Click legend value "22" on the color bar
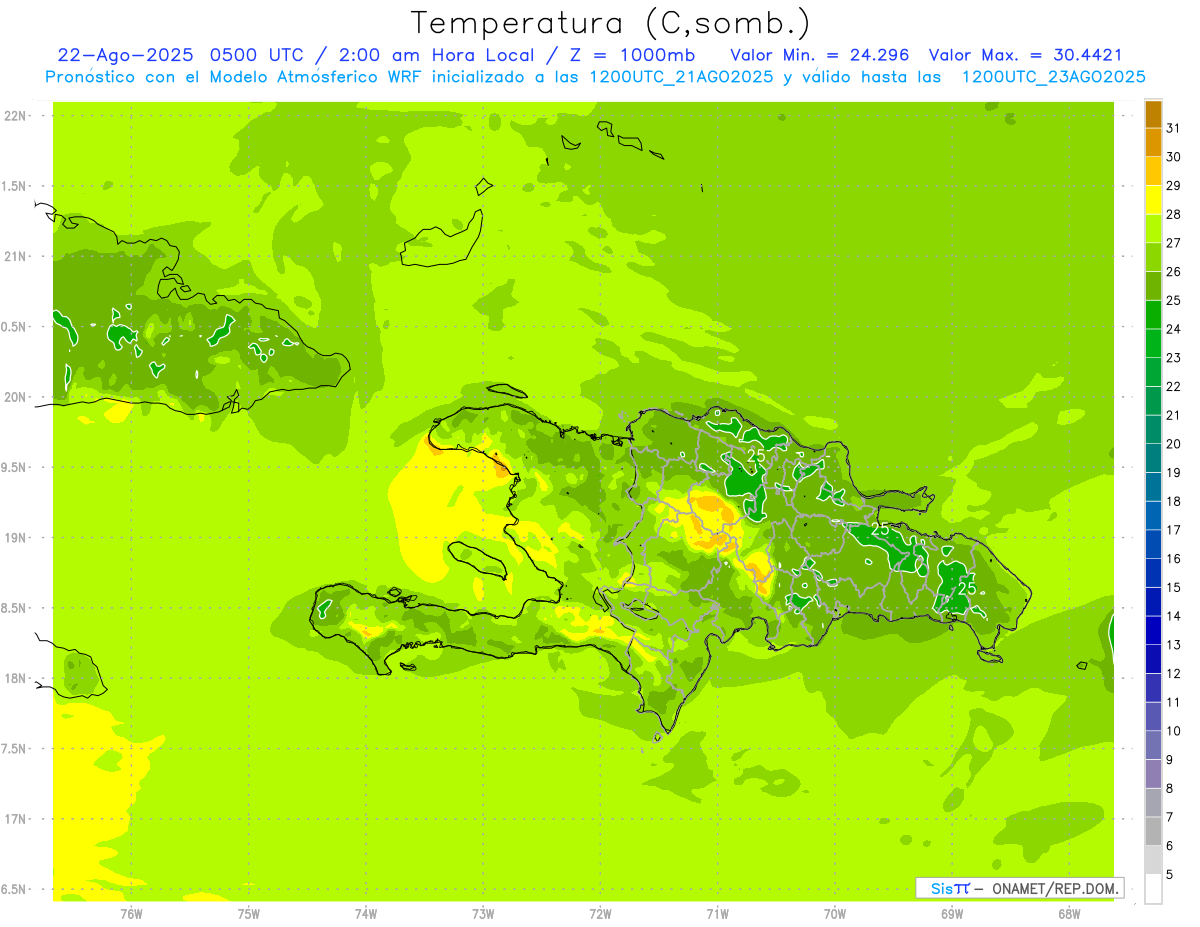 pyautogui.click(x=1173, y=386)
